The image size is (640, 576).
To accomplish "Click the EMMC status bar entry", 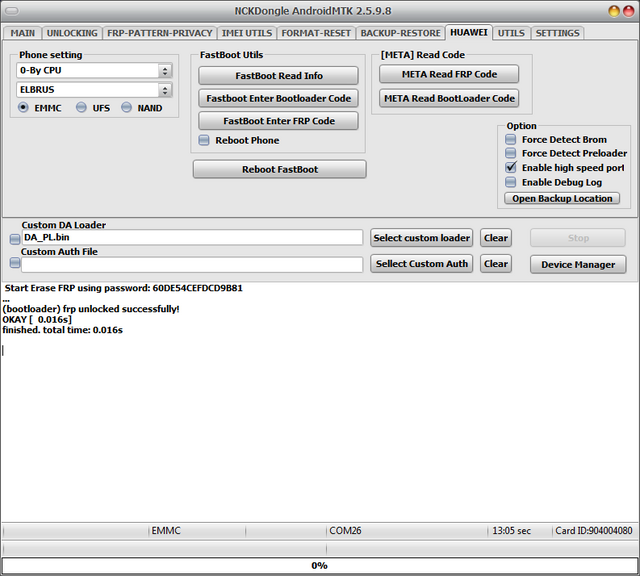I will coord(166,531).
